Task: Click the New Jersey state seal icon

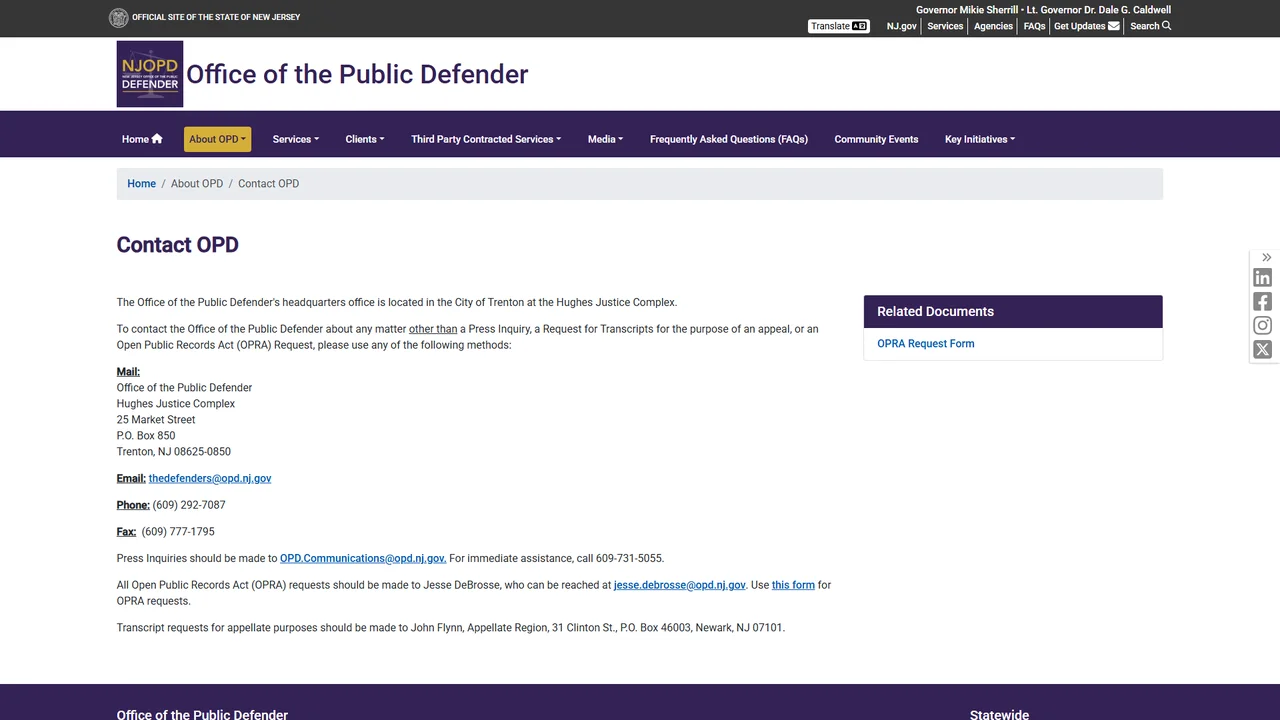Action: point(118,17)
